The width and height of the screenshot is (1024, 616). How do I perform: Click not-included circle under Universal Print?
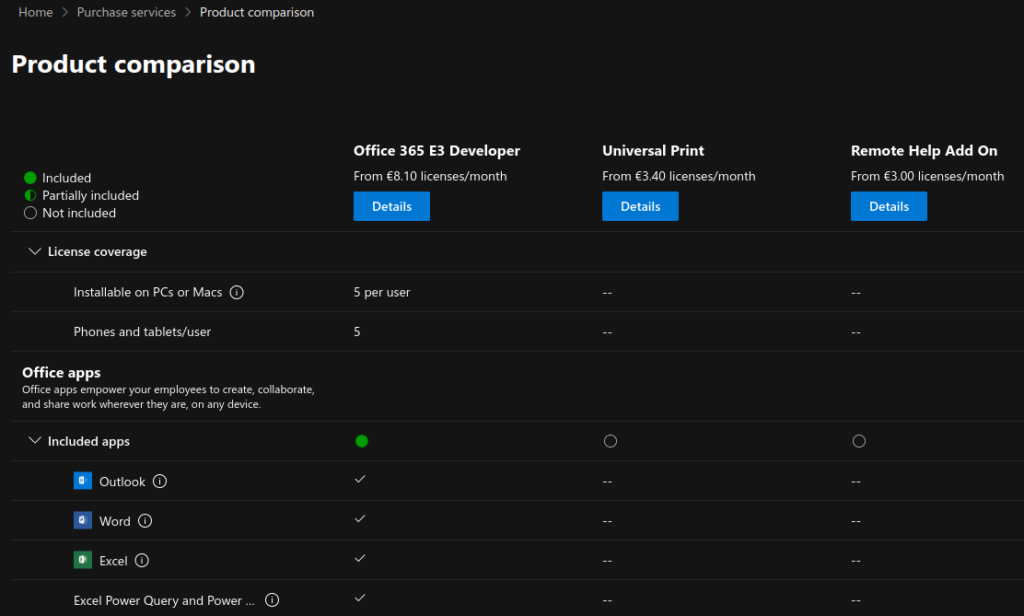pyautogui.click(x=610, y=441)
